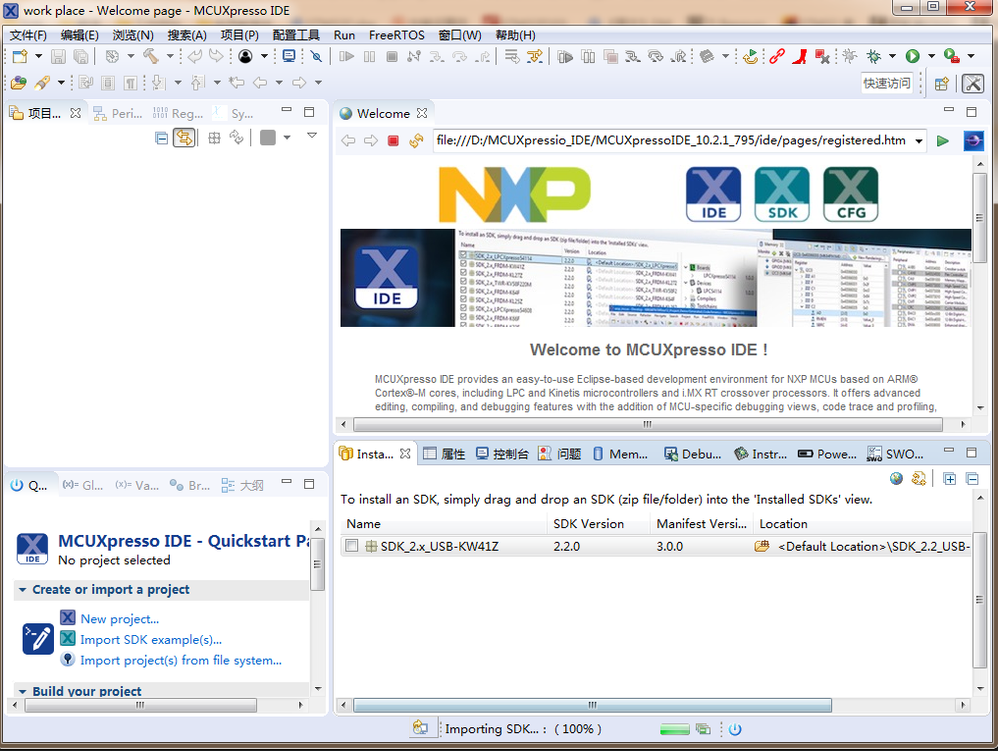Click the Expand All plus icon in SDK view
This screenshot has height=751, width=998.
950,479
